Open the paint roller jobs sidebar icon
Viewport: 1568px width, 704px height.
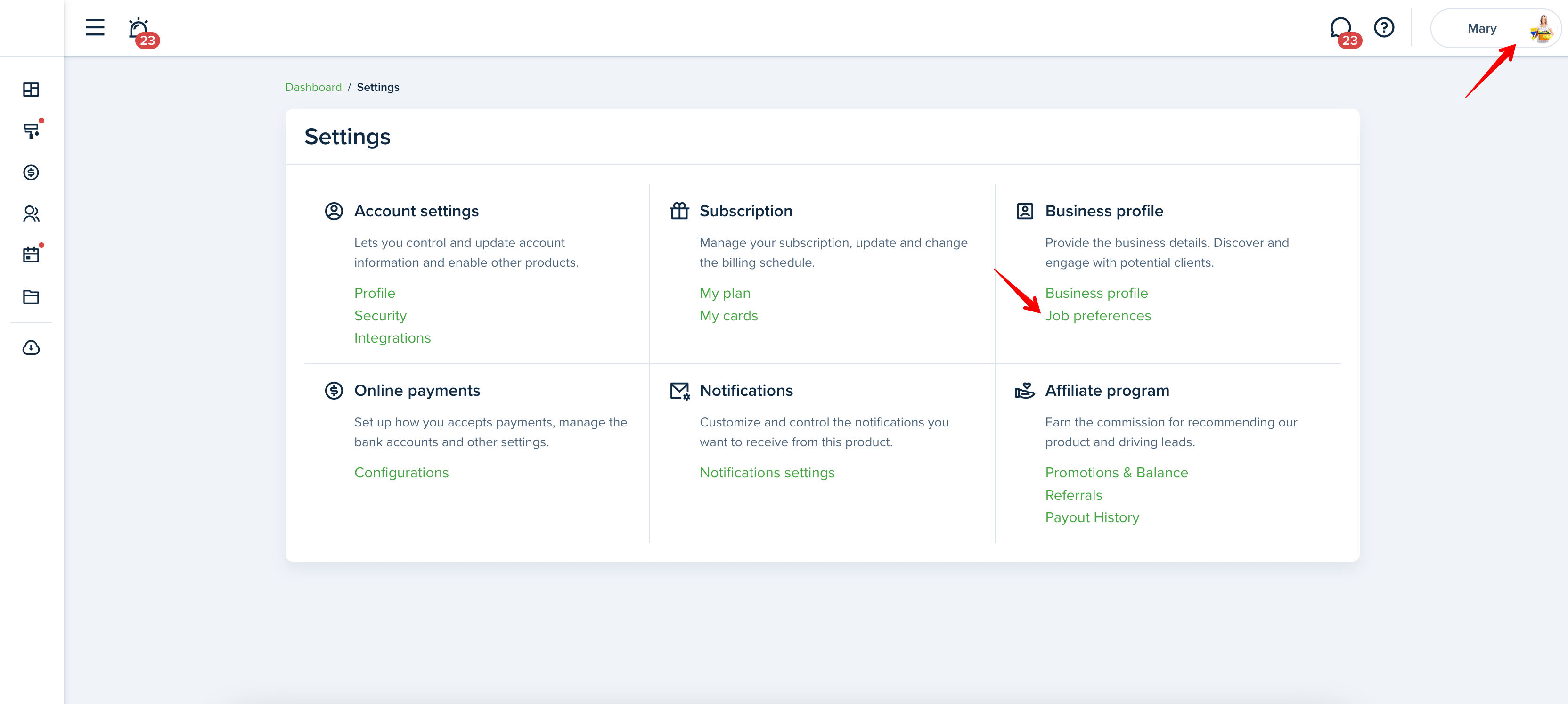point(31,131)
